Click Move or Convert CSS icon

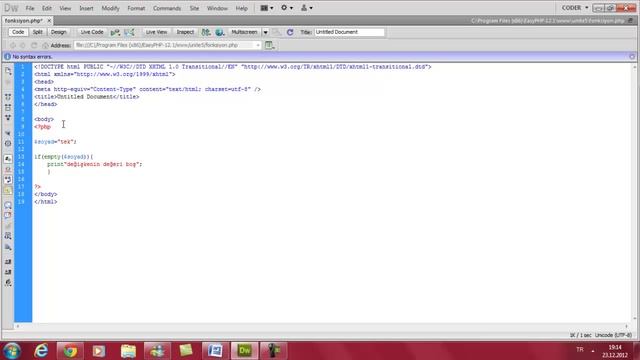8,247
